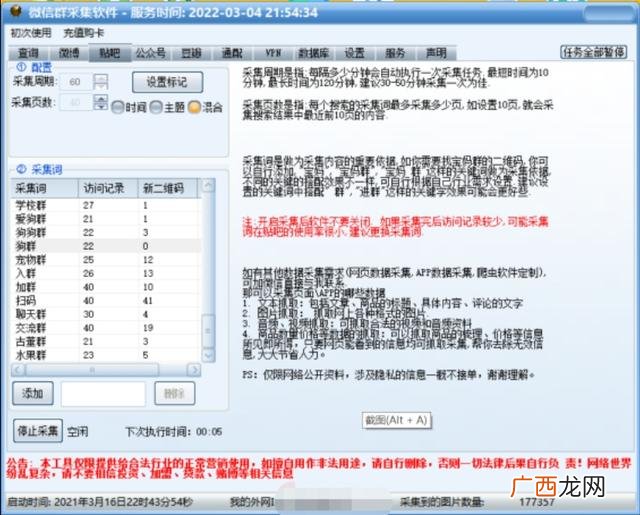
Task: Open the 通配 tab
Action: click(232, 53)
